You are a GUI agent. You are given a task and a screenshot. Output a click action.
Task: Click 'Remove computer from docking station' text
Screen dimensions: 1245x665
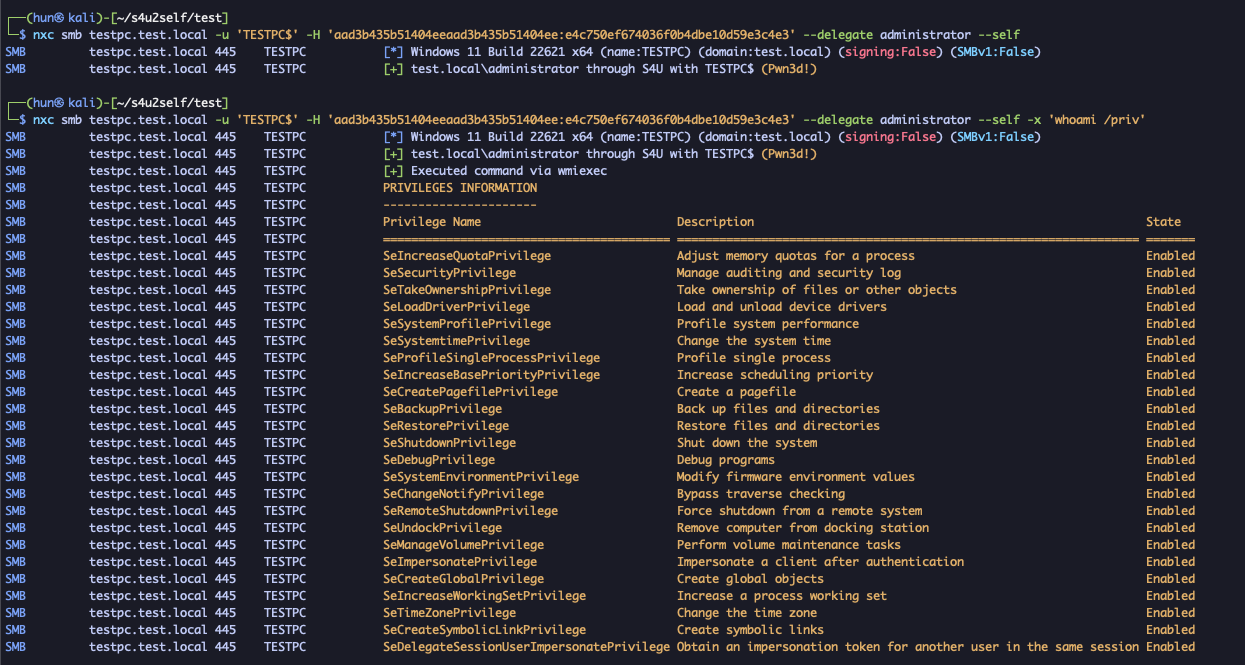coord(803,528)
